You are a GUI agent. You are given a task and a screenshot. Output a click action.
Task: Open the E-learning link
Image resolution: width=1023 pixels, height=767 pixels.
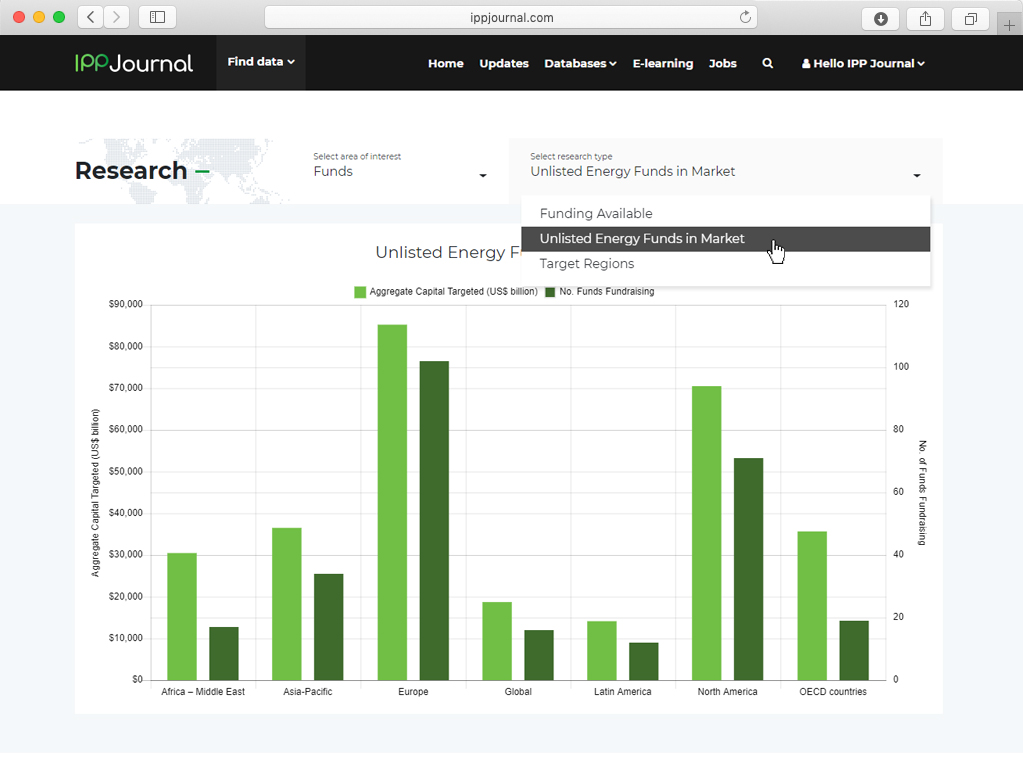point(662,63)
